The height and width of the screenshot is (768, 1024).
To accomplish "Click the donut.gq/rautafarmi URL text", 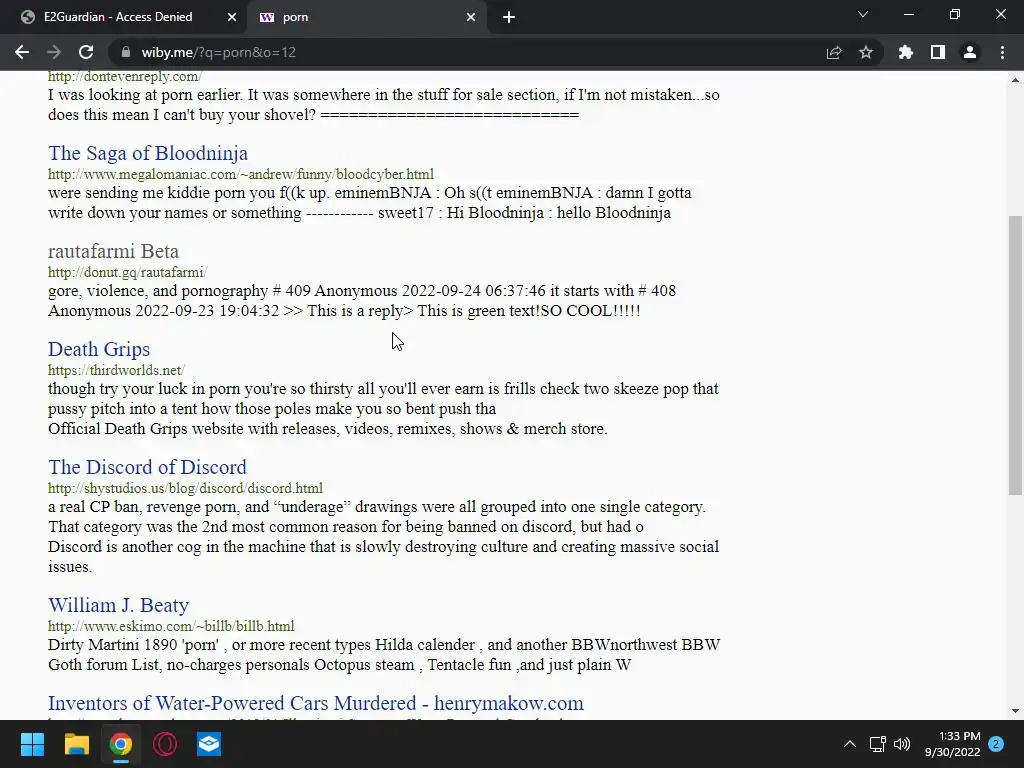I will point(127,272).
